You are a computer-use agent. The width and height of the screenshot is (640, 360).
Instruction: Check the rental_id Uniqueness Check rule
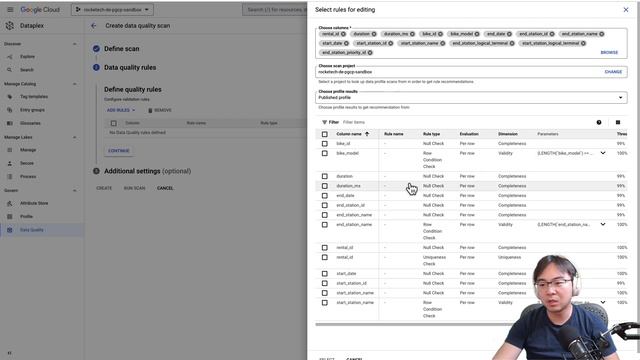[x=324, y=258]
